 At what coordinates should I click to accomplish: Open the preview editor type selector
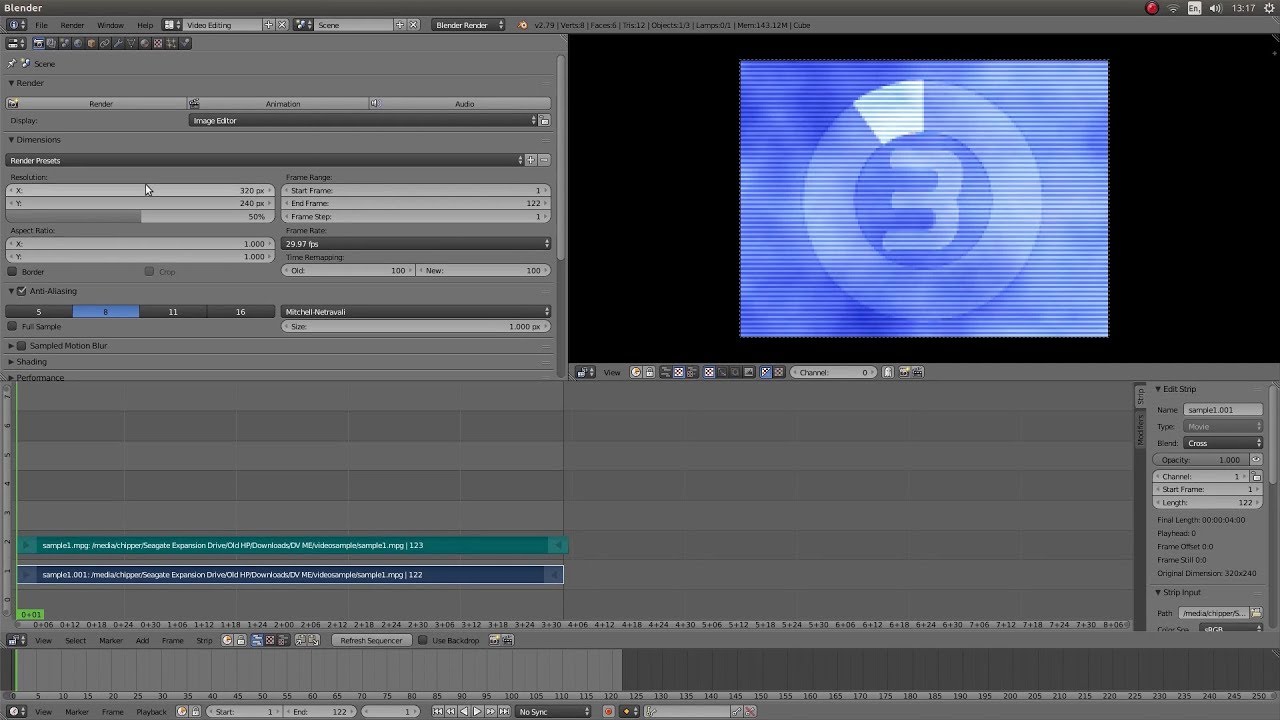tap(585, 372)
